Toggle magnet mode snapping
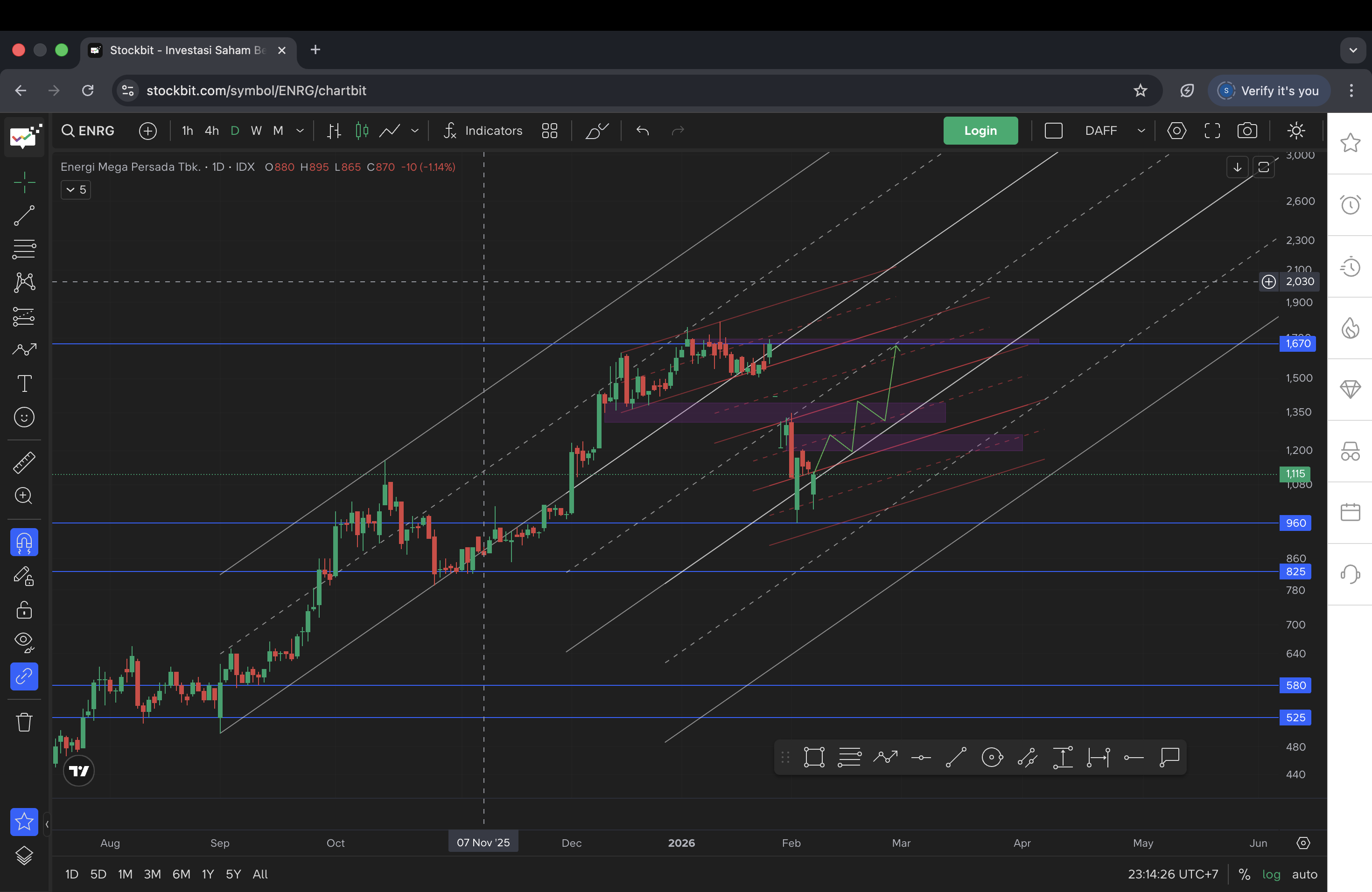 coord(24,542)
